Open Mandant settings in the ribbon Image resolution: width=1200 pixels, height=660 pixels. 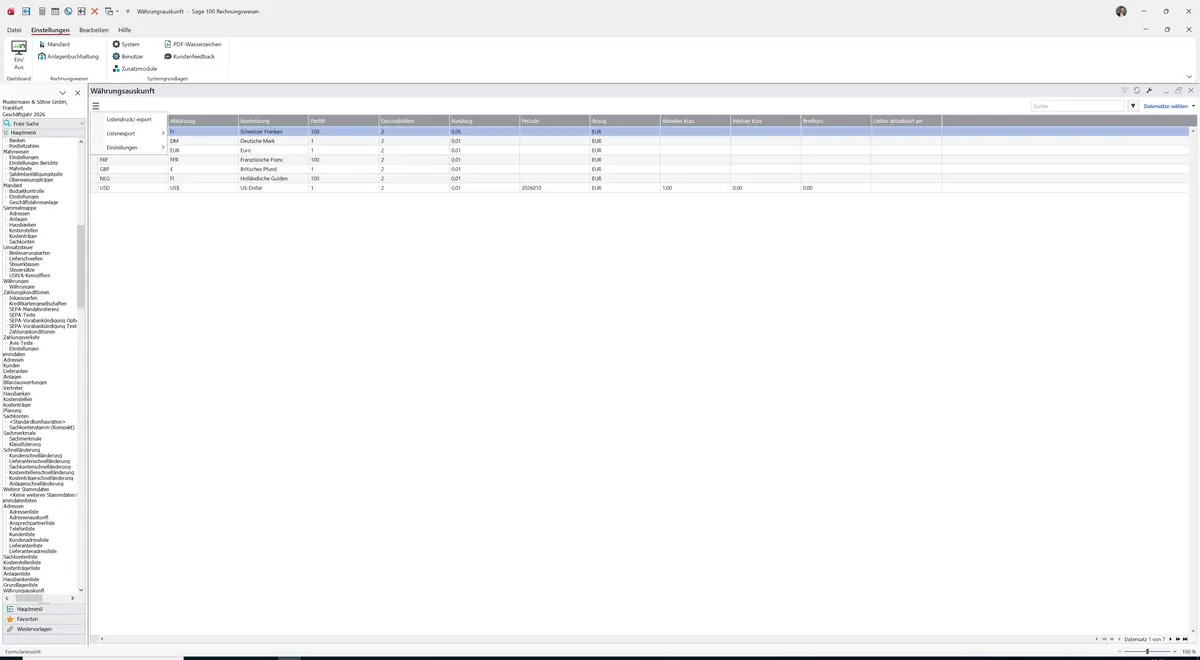pyautogui.click(x=54, y=44)
